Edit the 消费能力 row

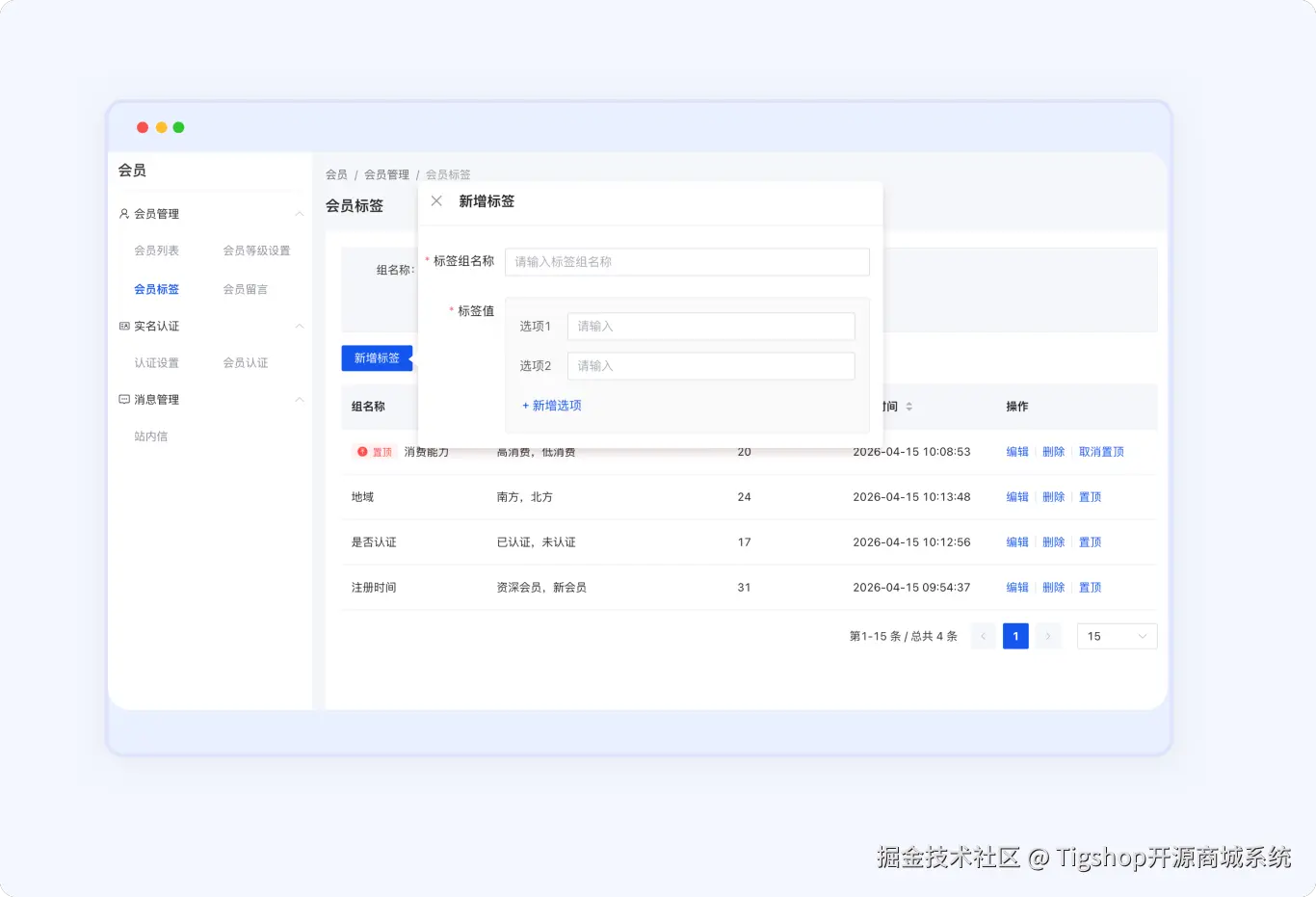[x=1017, y=452]
